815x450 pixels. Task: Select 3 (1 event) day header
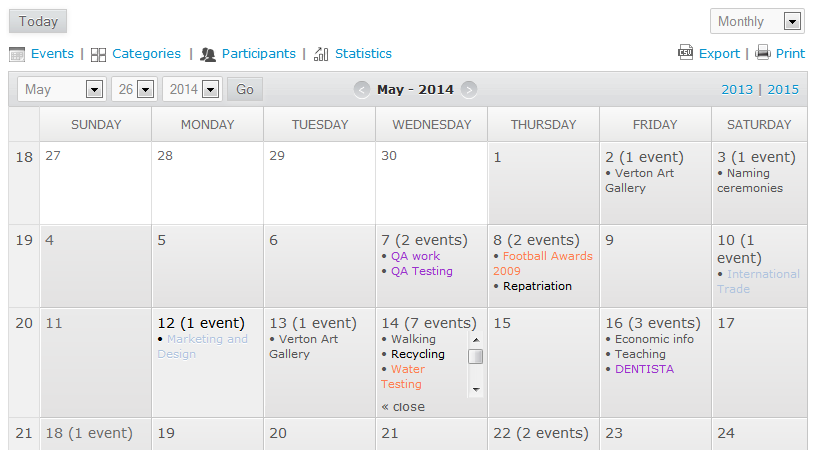756,157
